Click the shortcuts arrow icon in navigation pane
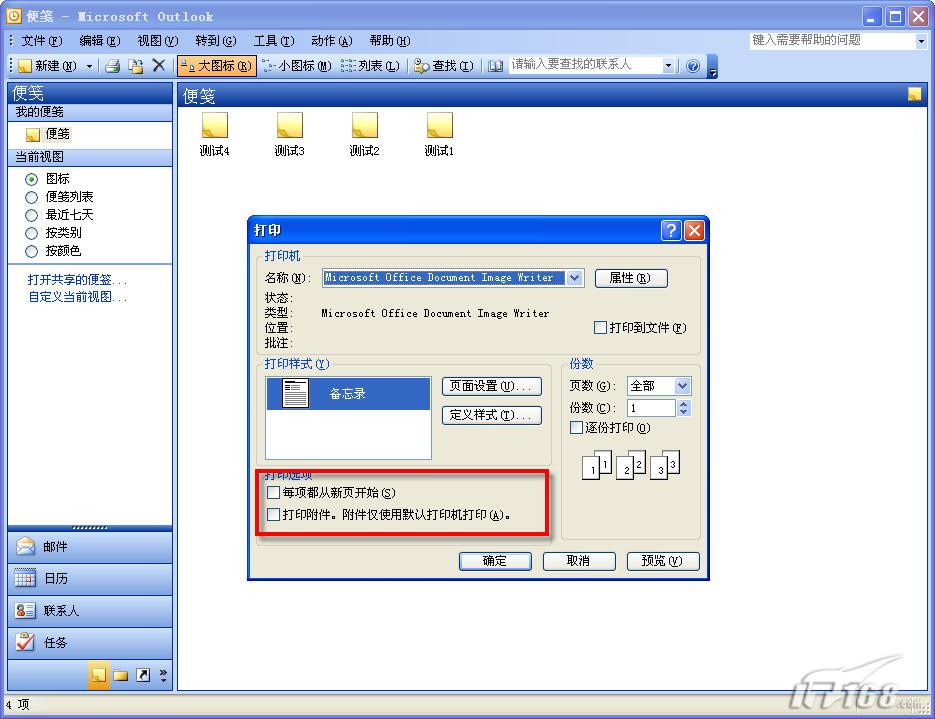This screenshot has width=935, height=719. point(143,675)
